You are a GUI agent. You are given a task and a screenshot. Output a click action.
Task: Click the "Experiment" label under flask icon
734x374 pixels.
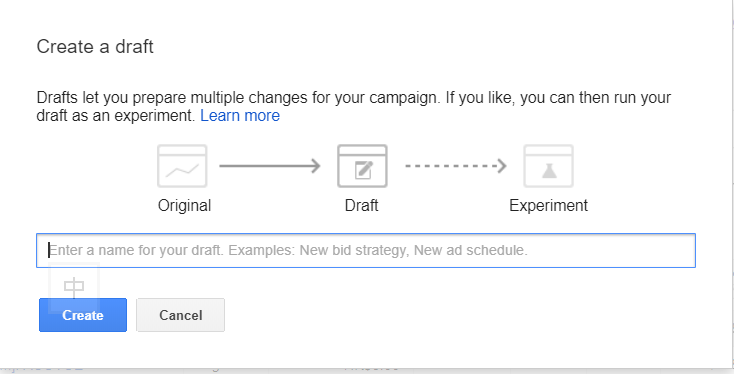549,205
